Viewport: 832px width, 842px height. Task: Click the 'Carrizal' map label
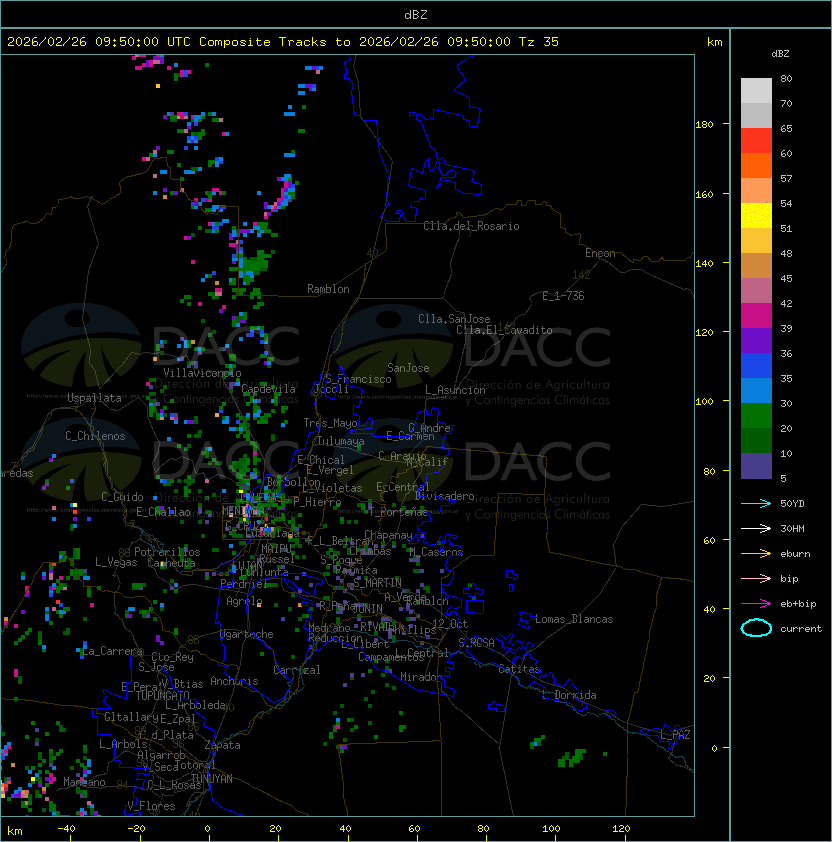297,670
